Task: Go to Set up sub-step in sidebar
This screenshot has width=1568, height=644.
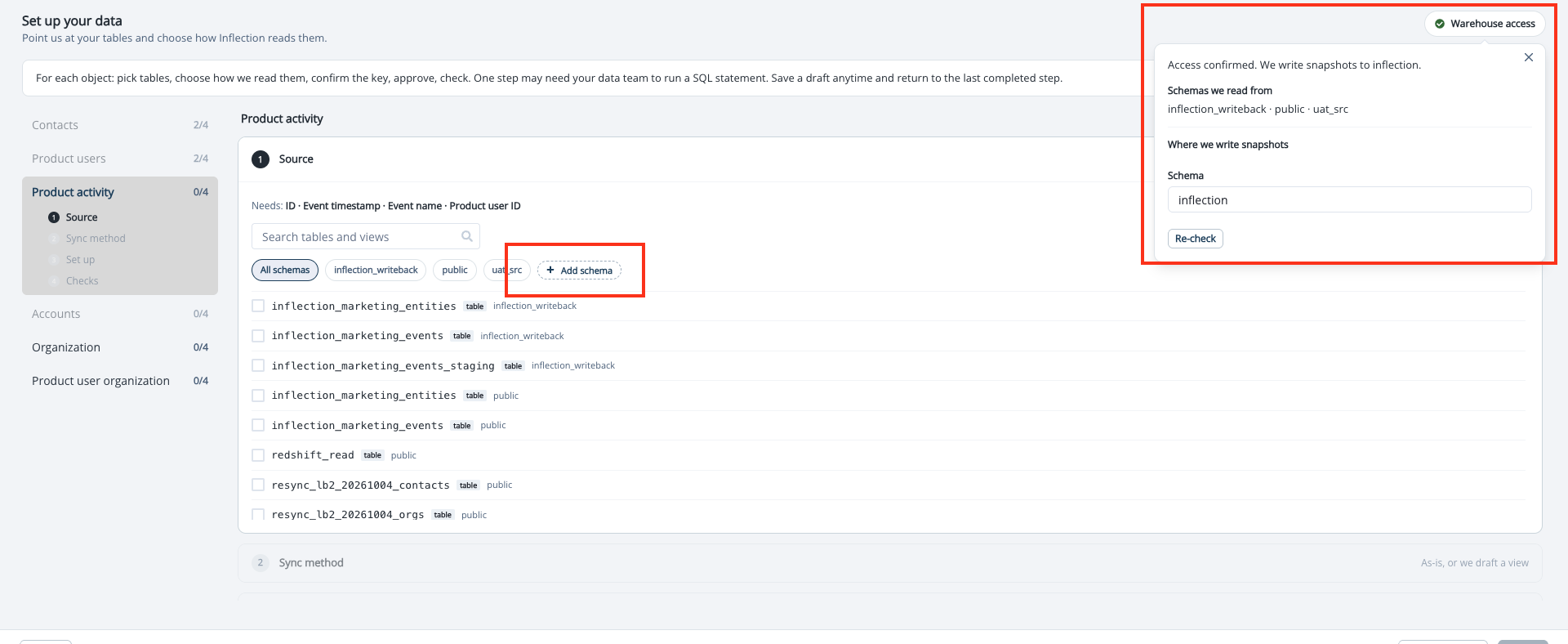Action: [x=80, y=260]
